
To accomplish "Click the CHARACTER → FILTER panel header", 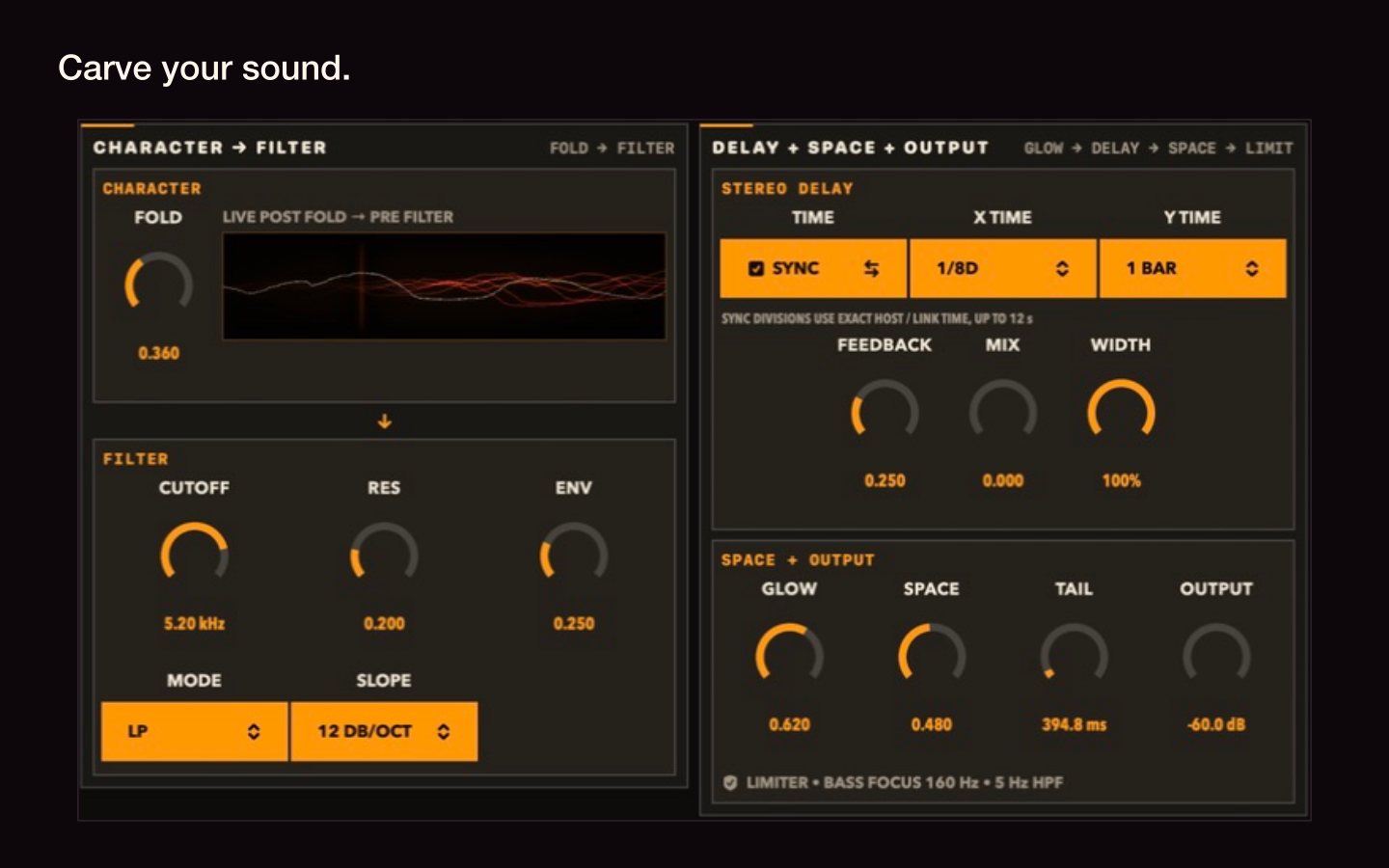I will coord(210,148).
